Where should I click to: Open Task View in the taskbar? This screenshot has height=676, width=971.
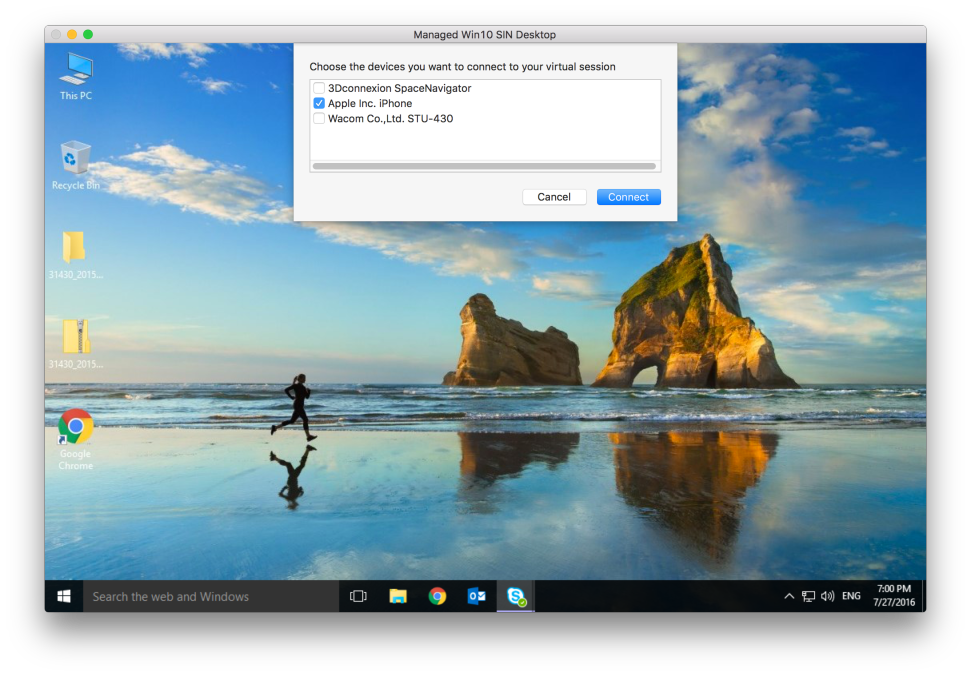(x=357, y=596)
